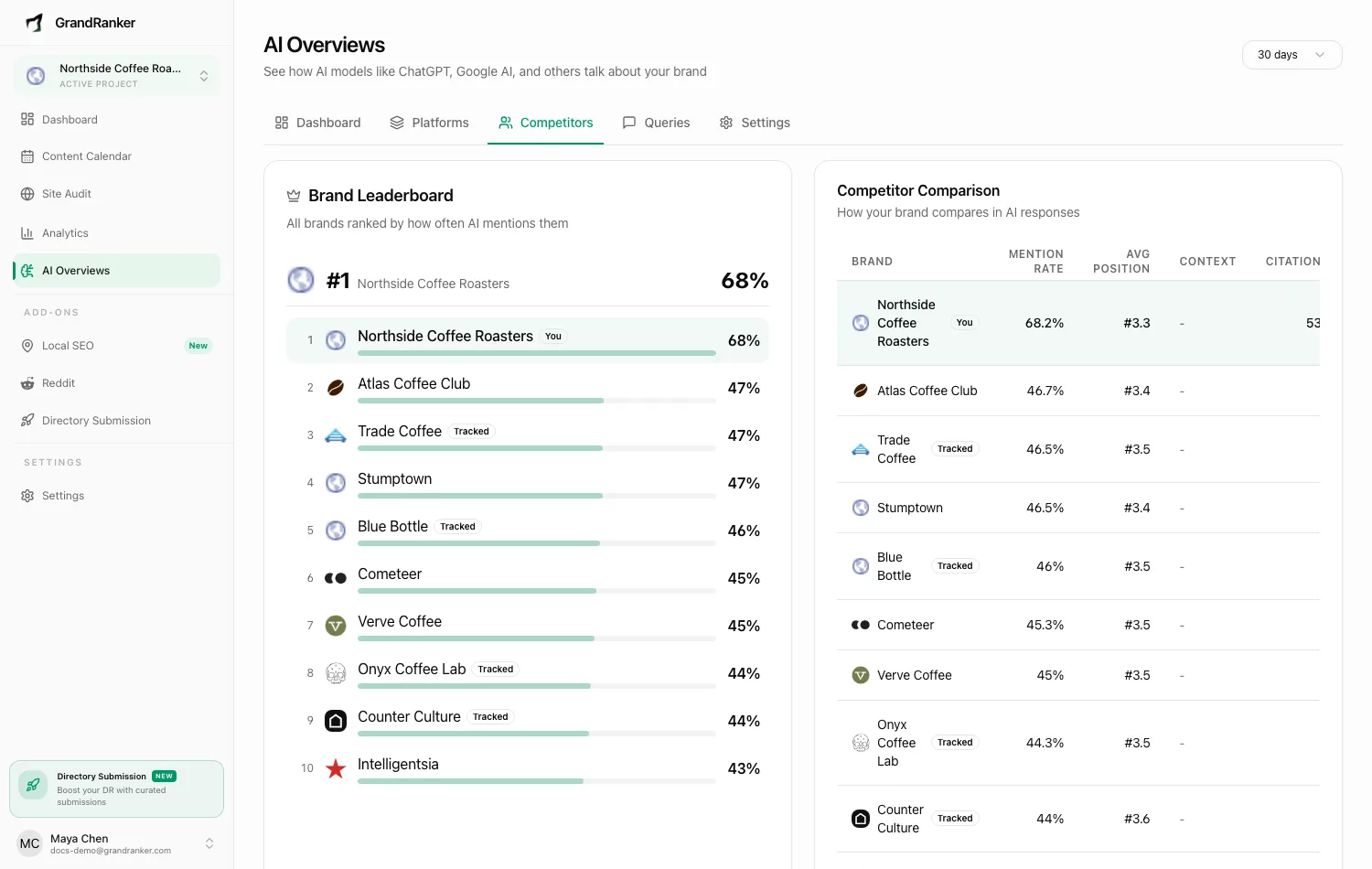
Task: Click the Atlas Coffee Club leaderboard logo
Action: 336,388
